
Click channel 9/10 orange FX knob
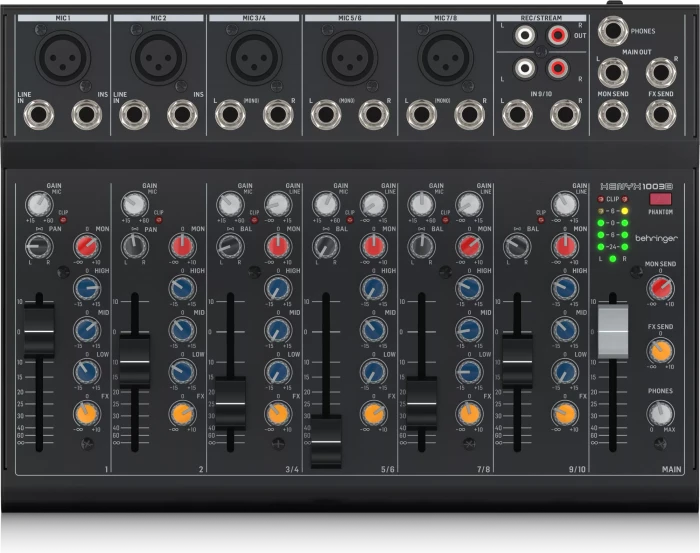tap(565, 414)
